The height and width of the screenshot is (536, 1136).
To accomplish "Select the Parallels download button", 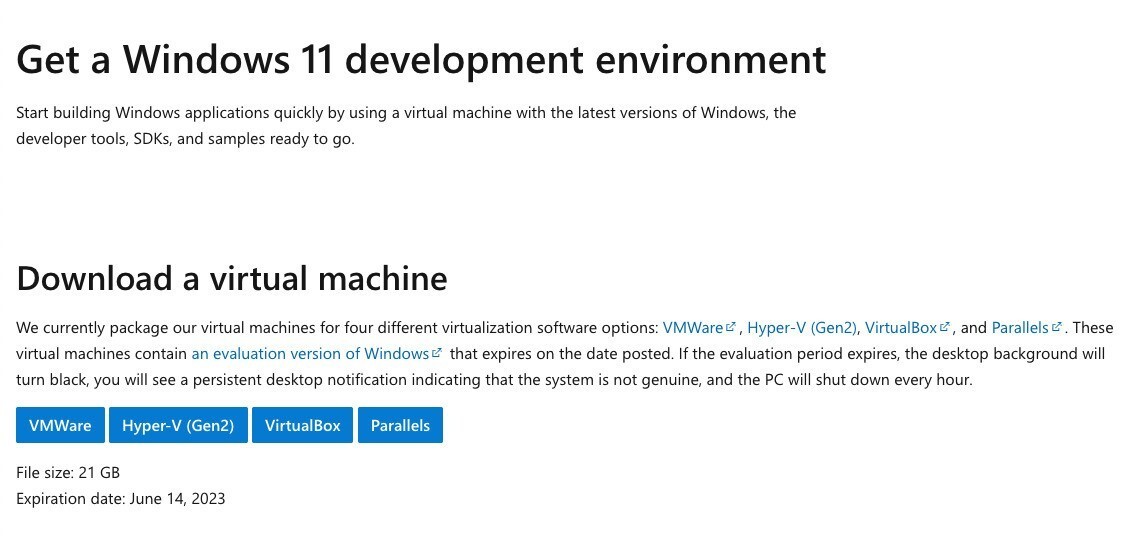I will pos(400,425).
